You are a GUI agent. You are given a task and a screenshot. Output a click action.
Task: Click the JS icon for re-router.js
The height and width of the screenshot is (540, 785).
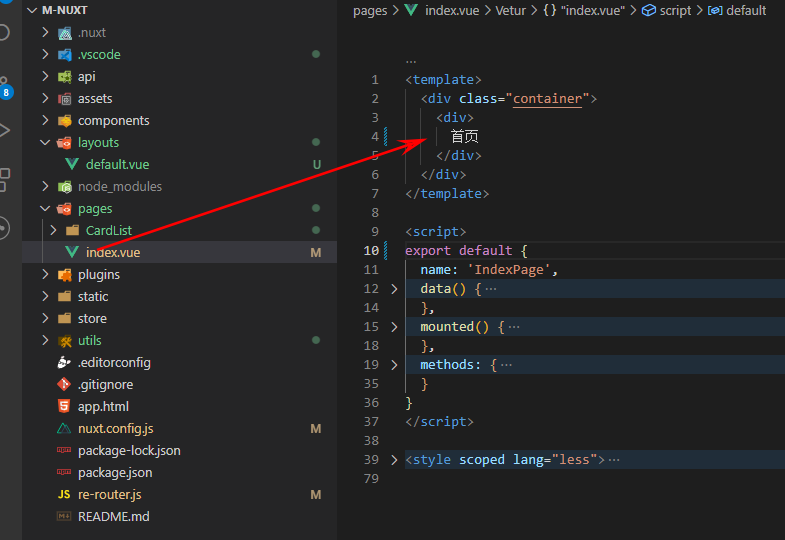(x=64, y=494)
